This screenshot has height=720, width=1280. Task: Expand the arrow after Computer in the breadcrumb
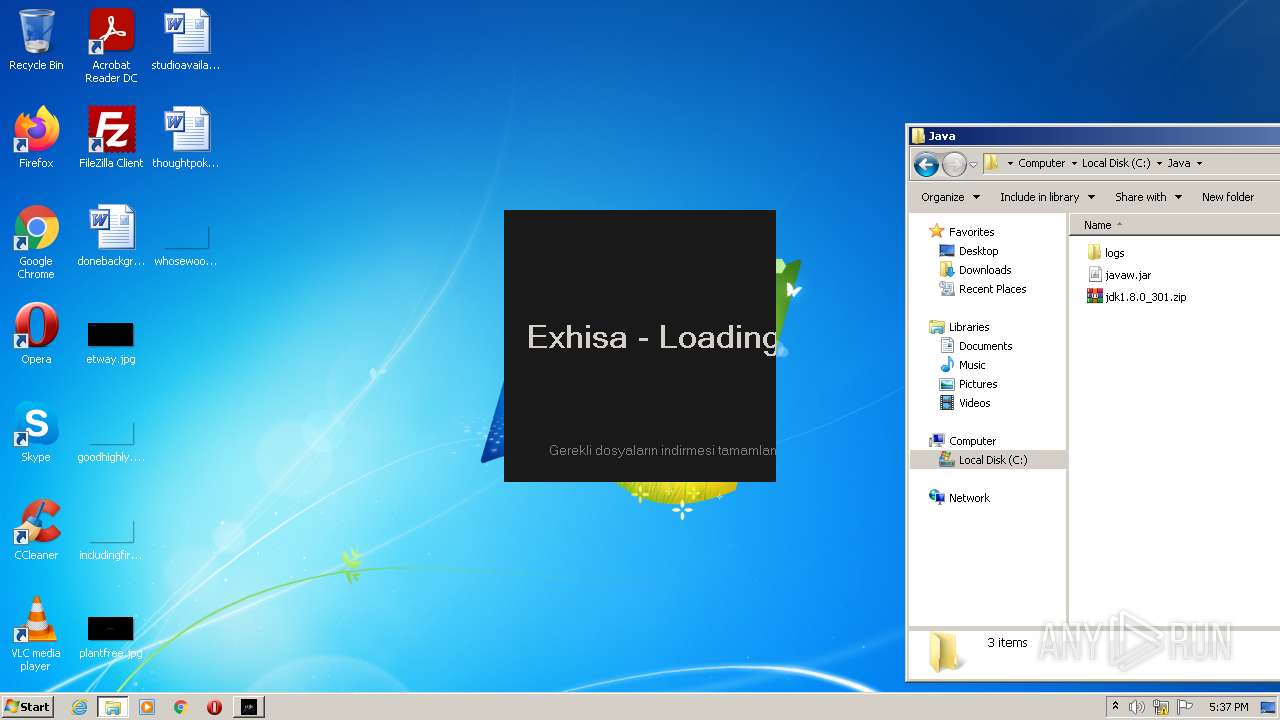pos(1073,163)
